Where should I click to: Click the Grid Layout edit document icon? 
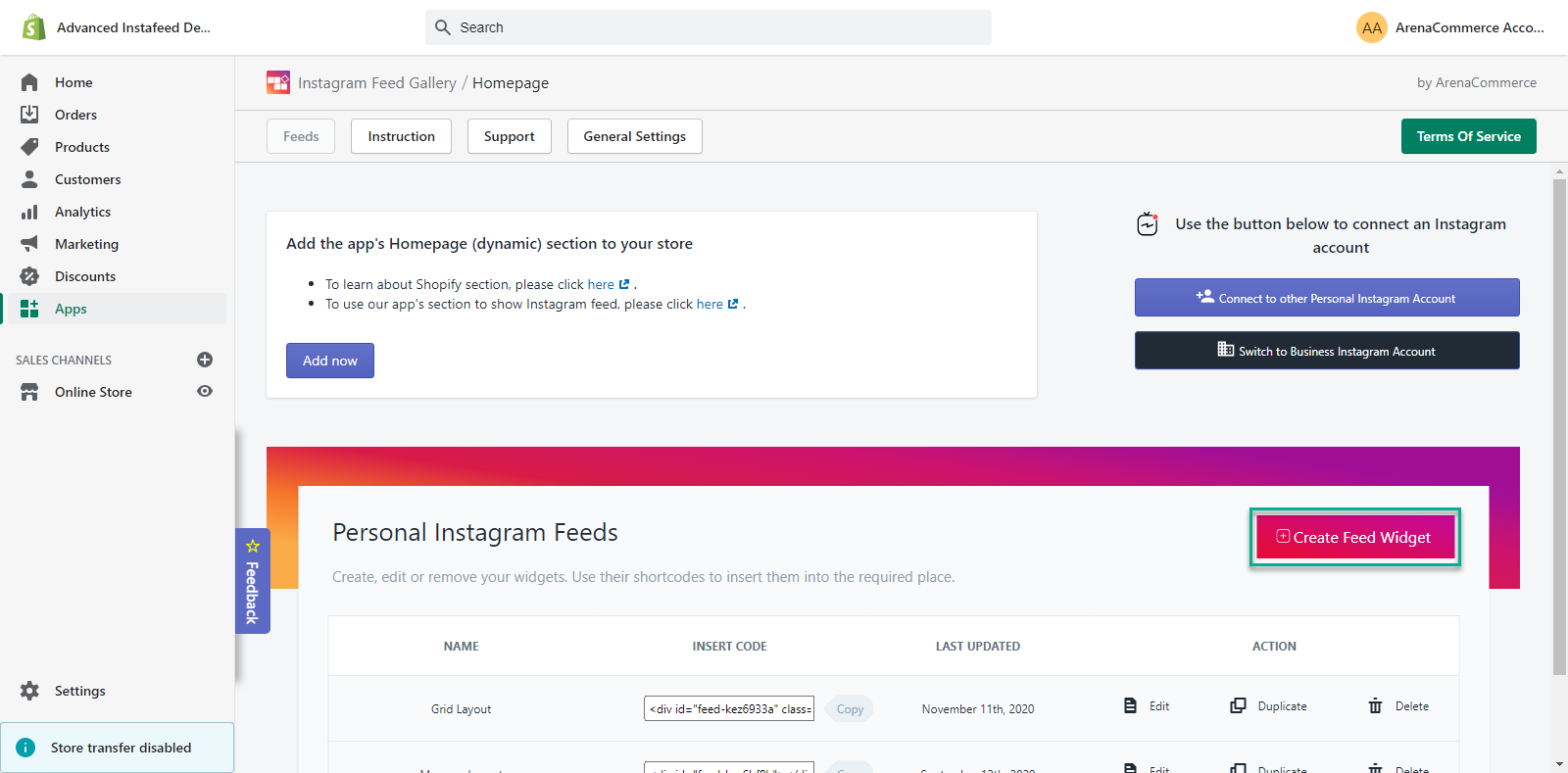(x=1130, y=705)
